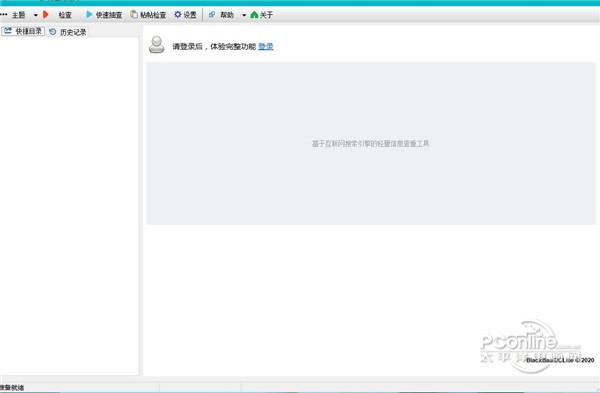Click the green home icon for 关于
This screenshot has width=600, height=393.
click(x=254, y=15)
